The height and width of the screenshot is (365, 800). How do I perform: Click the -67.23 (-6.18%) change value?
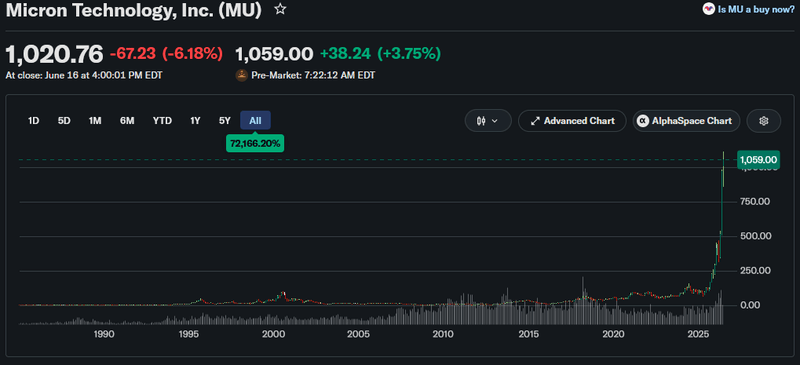[x=166, y=54]
